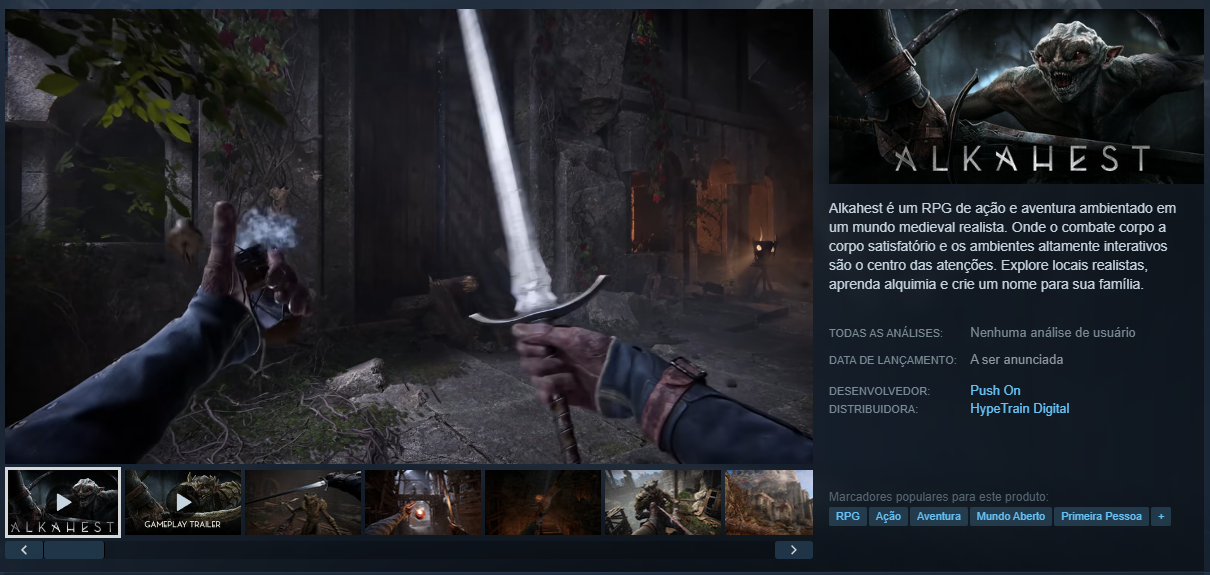Image resolution: width=1210 pixels, height=575 pixels.
Task: Select the Mundo Aberto tag
Action: point(1011,516)
